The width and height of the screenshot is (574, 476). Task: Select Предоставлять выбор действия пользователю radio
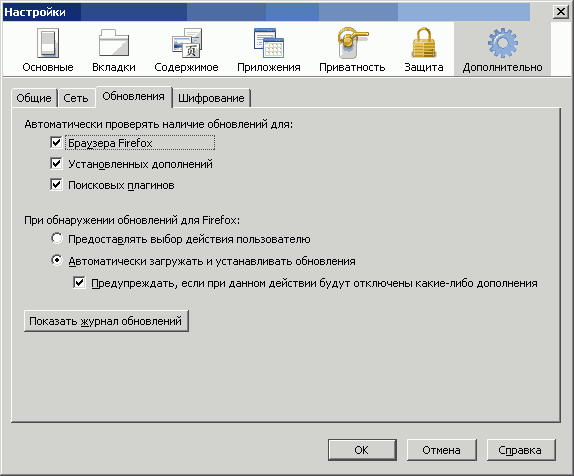point(57,239)
